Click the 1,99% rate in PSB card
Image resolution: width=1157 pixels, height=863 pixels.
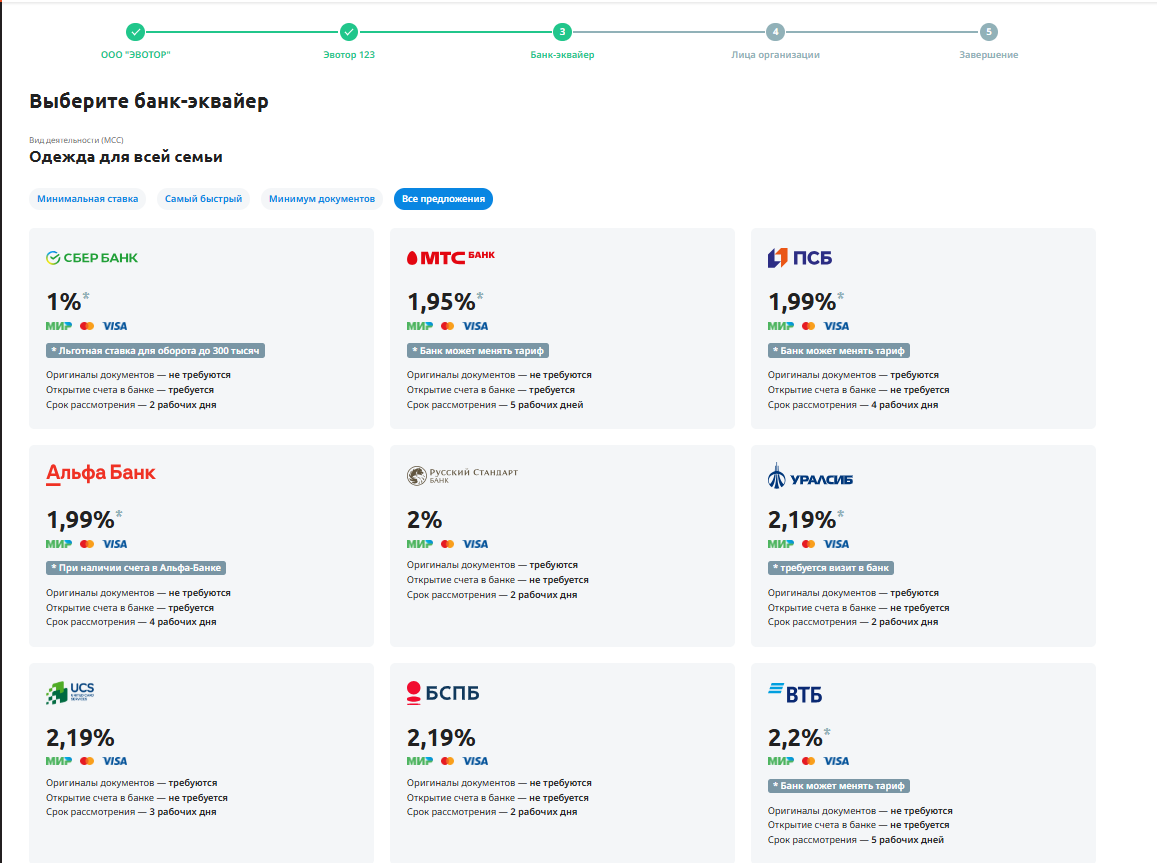pos(802,302)
